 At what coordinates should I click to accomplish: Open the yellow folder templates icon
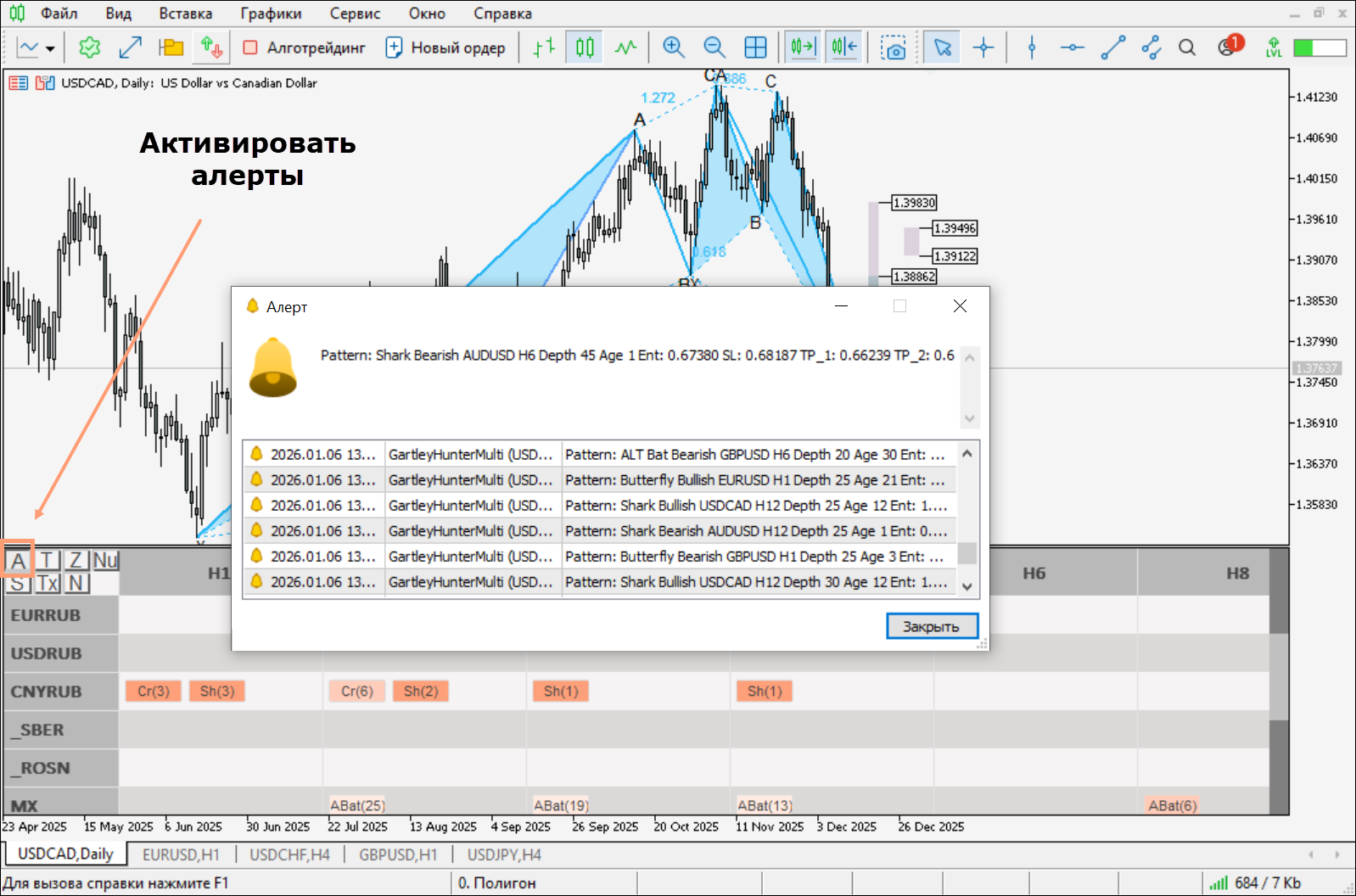click(x=171, y=48)
